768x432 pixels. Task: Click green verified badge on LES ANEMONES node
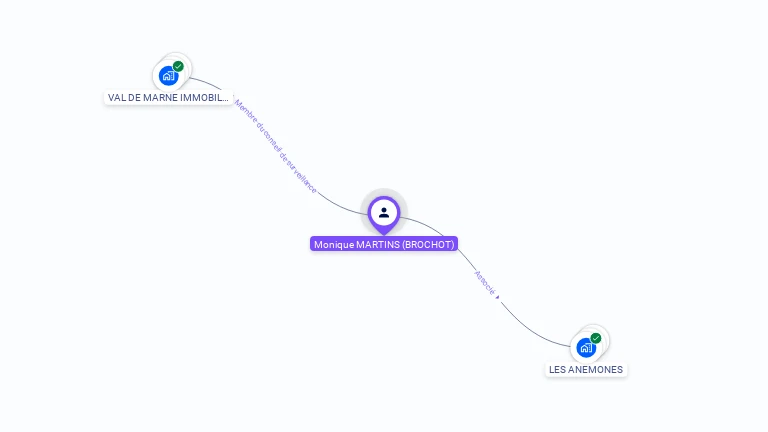point(596,338)
